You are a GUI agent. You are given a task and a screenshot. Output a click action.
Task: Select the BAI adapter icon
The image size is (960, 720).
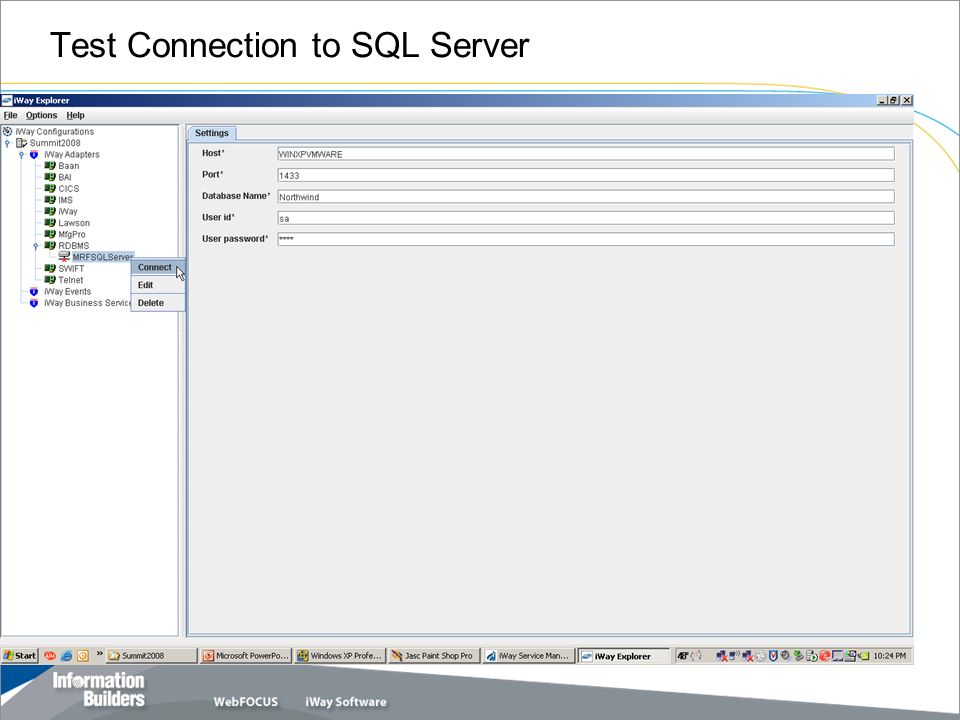[50, 177]
